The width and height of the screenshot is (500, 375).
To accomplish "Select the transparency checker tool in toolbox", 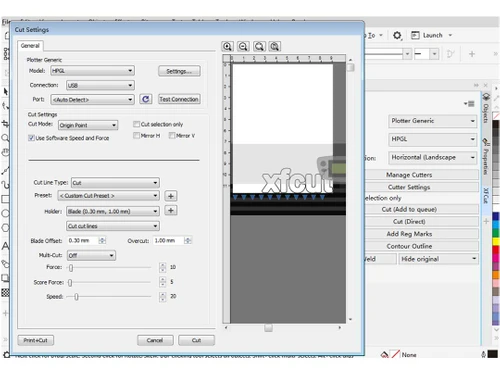I will (5, 293).
